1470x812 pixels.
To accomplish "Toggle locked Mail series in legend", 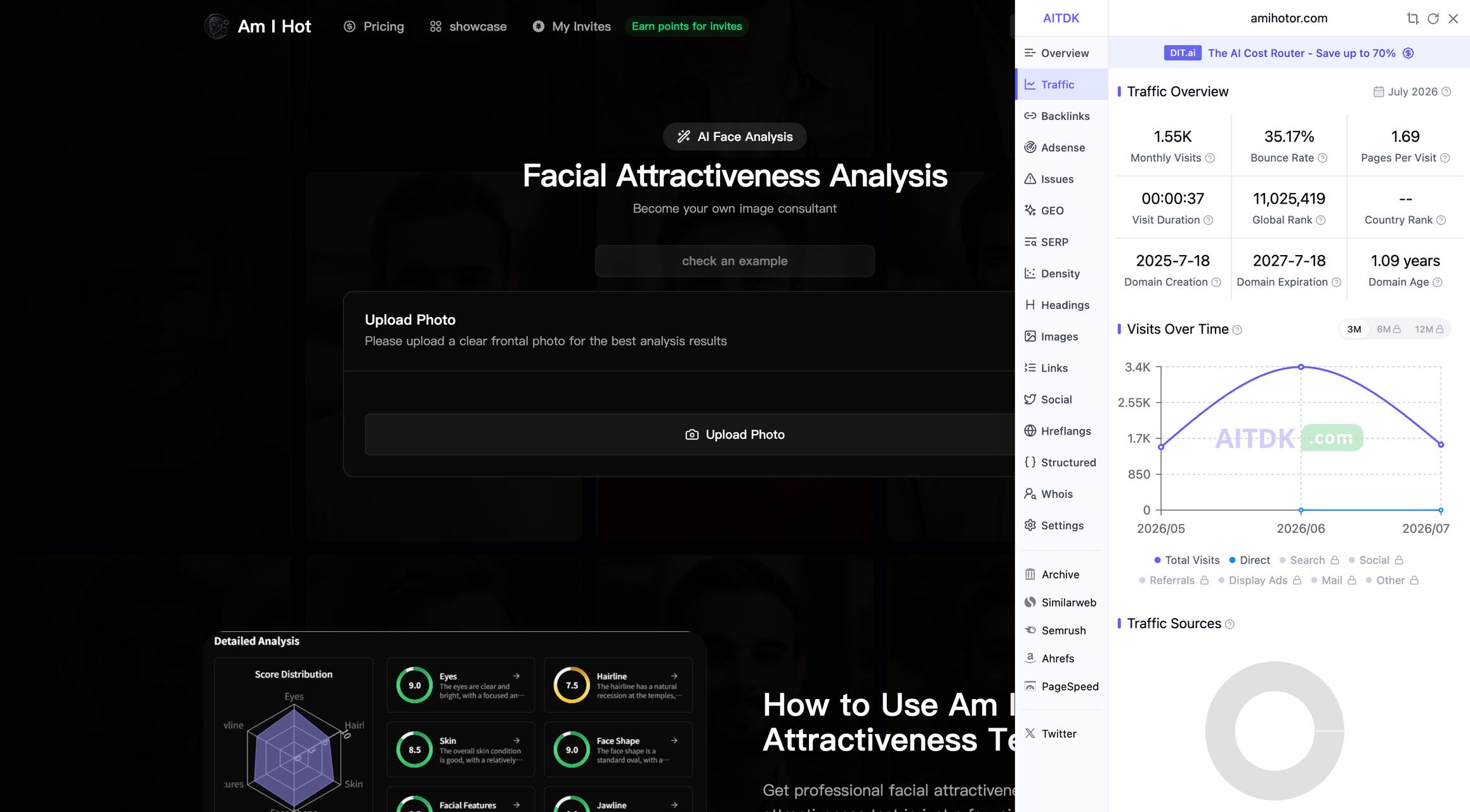I will [x=1333, y=580].
